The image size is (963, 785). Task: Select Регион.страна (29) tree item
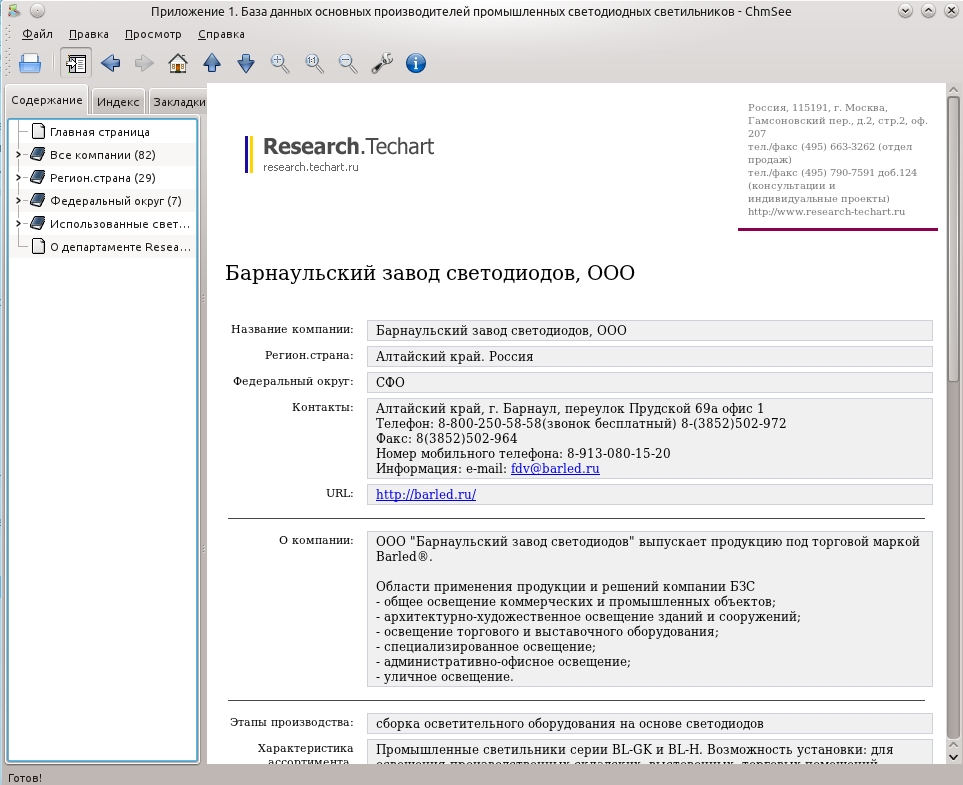103,178
